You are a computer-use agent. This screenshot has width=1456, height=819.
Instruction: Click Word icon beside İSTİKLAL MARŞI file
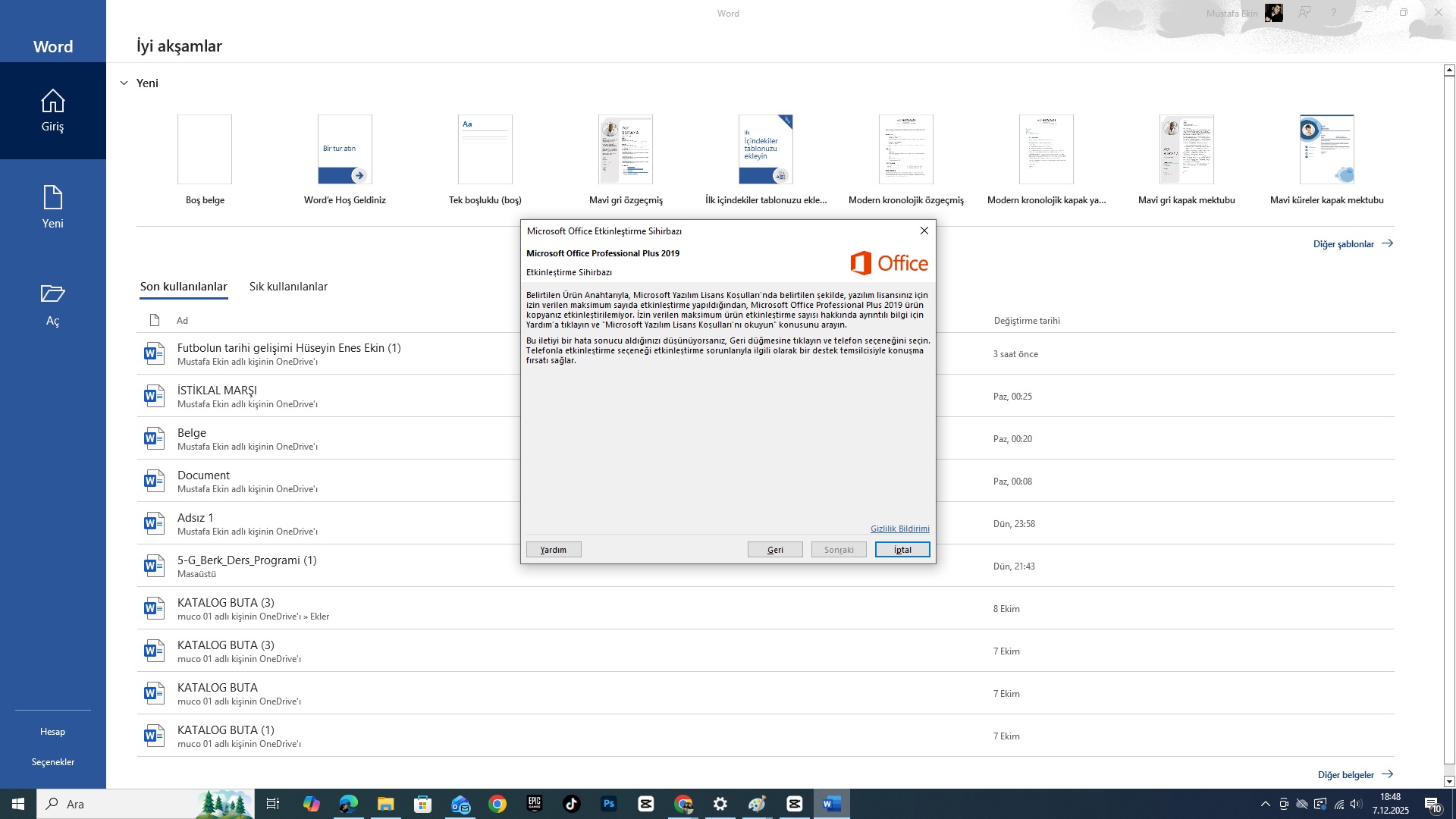click(154, 396)
